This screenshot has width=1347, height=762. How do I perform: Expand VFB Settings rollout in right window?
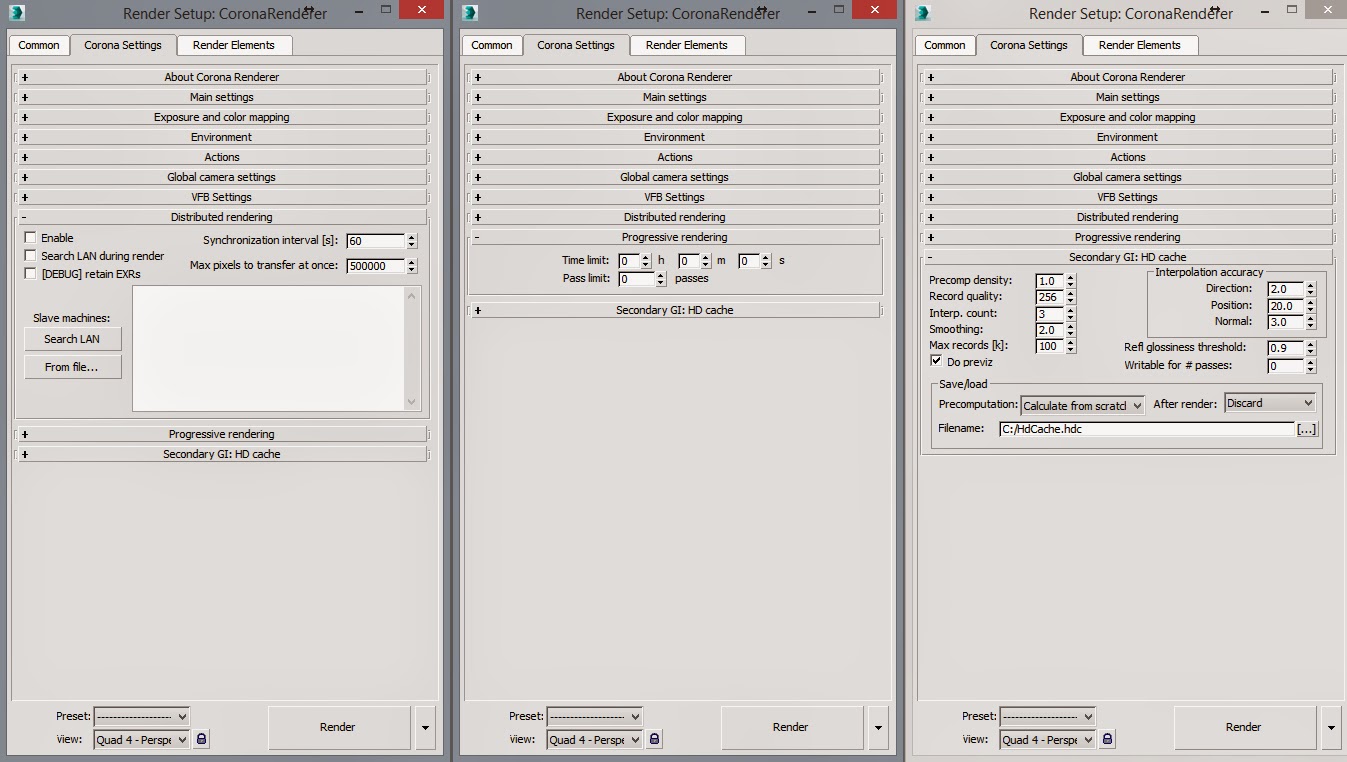point(1128,197)
